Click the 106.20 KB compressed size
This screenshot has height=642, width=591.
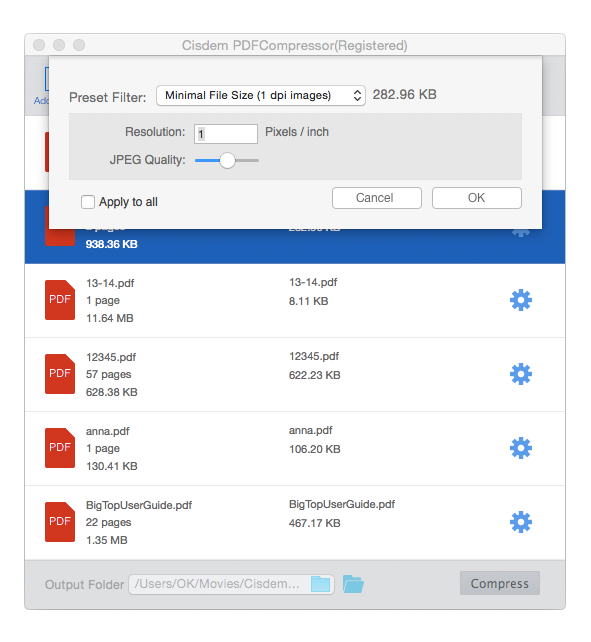315,449
